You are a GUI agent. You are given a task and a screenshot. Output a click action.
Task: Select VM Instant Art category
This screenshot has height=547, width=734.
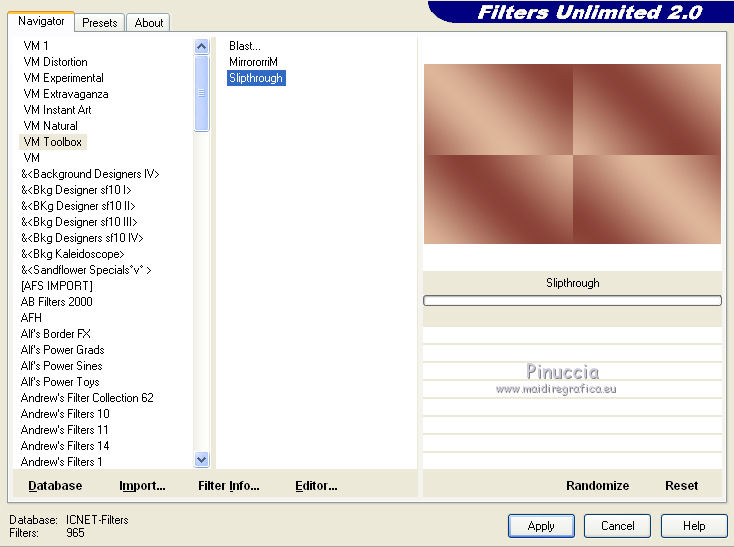point(57,109)
